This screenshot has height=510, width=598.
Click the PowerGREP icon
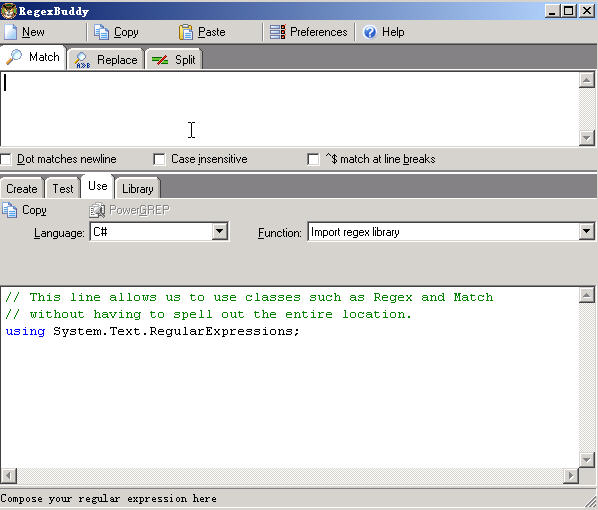[97, 210]
